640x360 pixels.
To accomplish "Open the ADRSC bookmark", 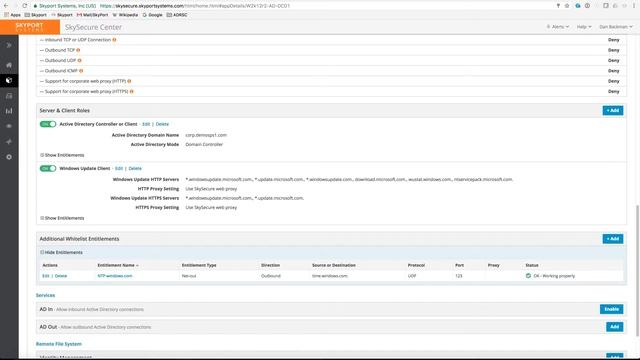I will [177, 15].
